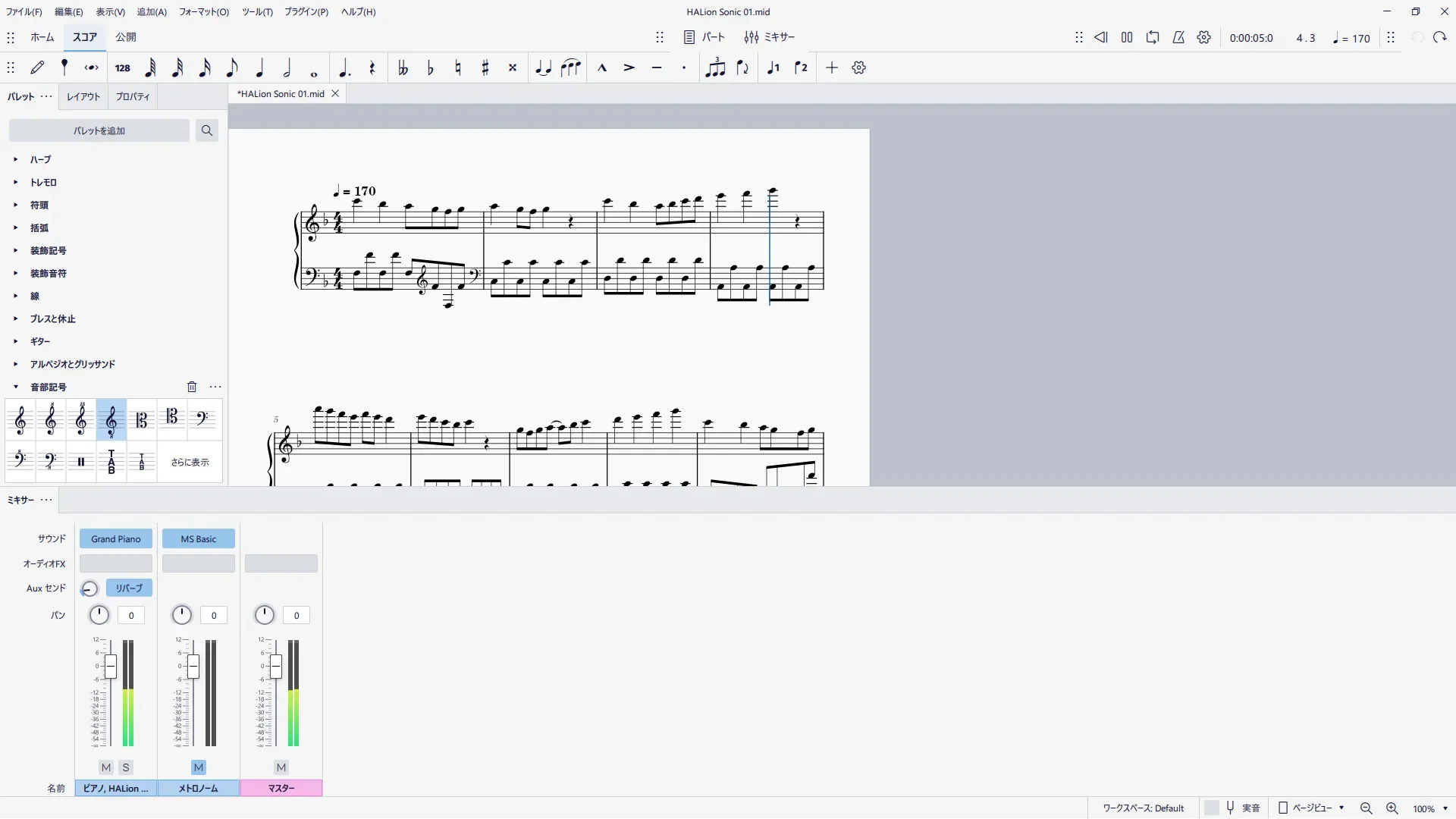
Task: Click the master channel volume fader
Action: tap(276, 667)
